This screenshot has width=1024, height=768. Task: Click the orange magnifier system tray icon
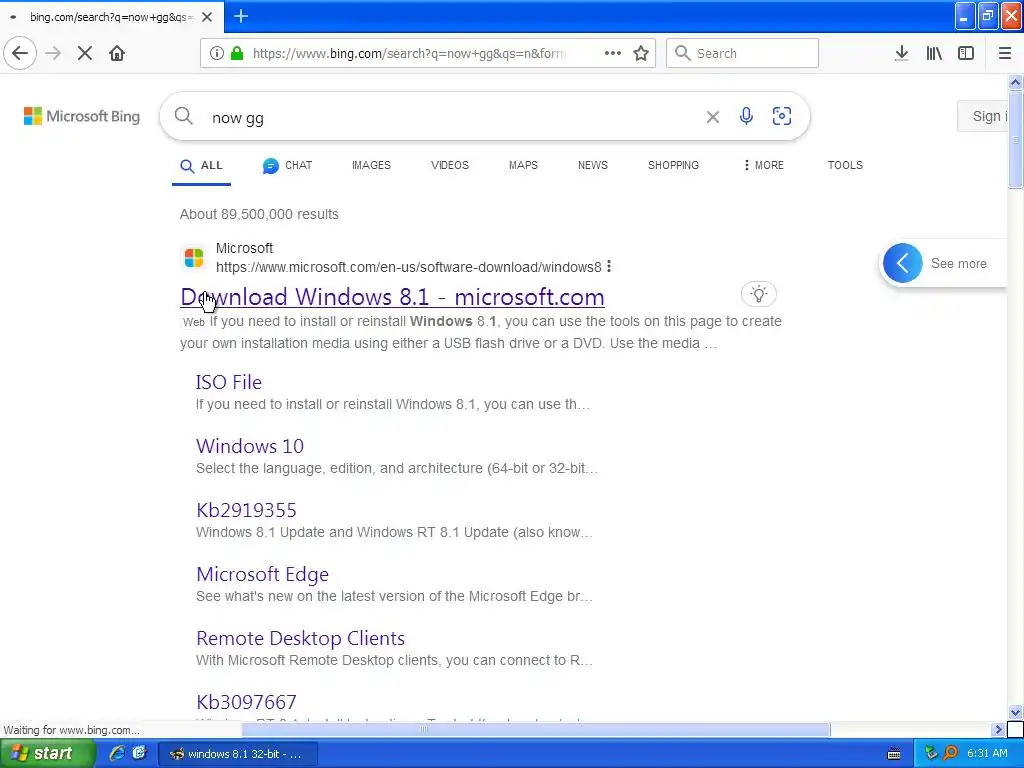(x=950, y=754)
